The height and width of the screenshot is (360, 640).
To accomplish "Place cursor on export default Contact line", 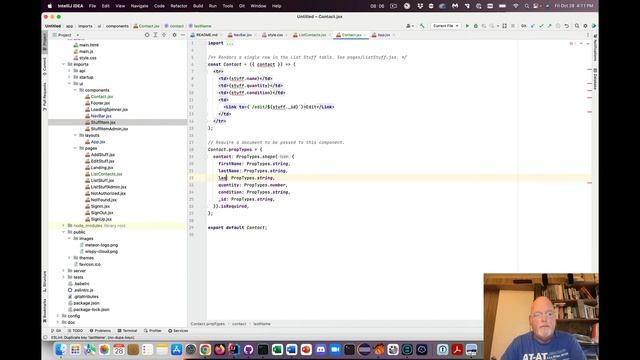I will [x=237, y=228].
